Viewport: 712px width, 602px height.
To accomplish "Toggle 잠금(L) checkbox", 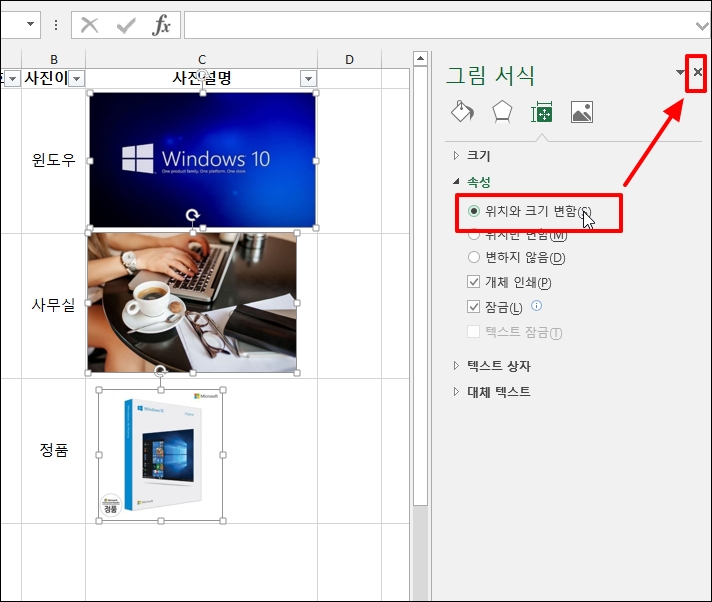I will pos(473,306).
